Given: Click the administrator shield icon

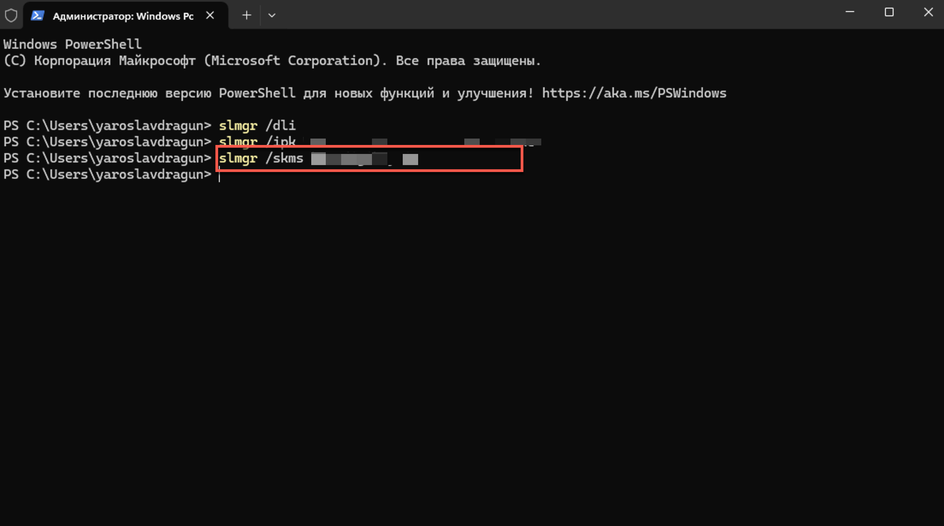Looking at the screenshot, I should point(11,15).
